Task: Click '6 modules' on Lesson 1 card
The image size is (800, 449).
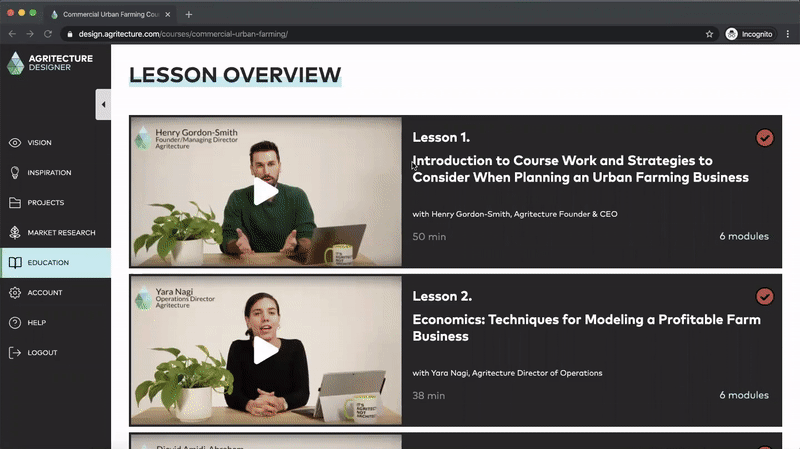Action: [x=744, y=236]
